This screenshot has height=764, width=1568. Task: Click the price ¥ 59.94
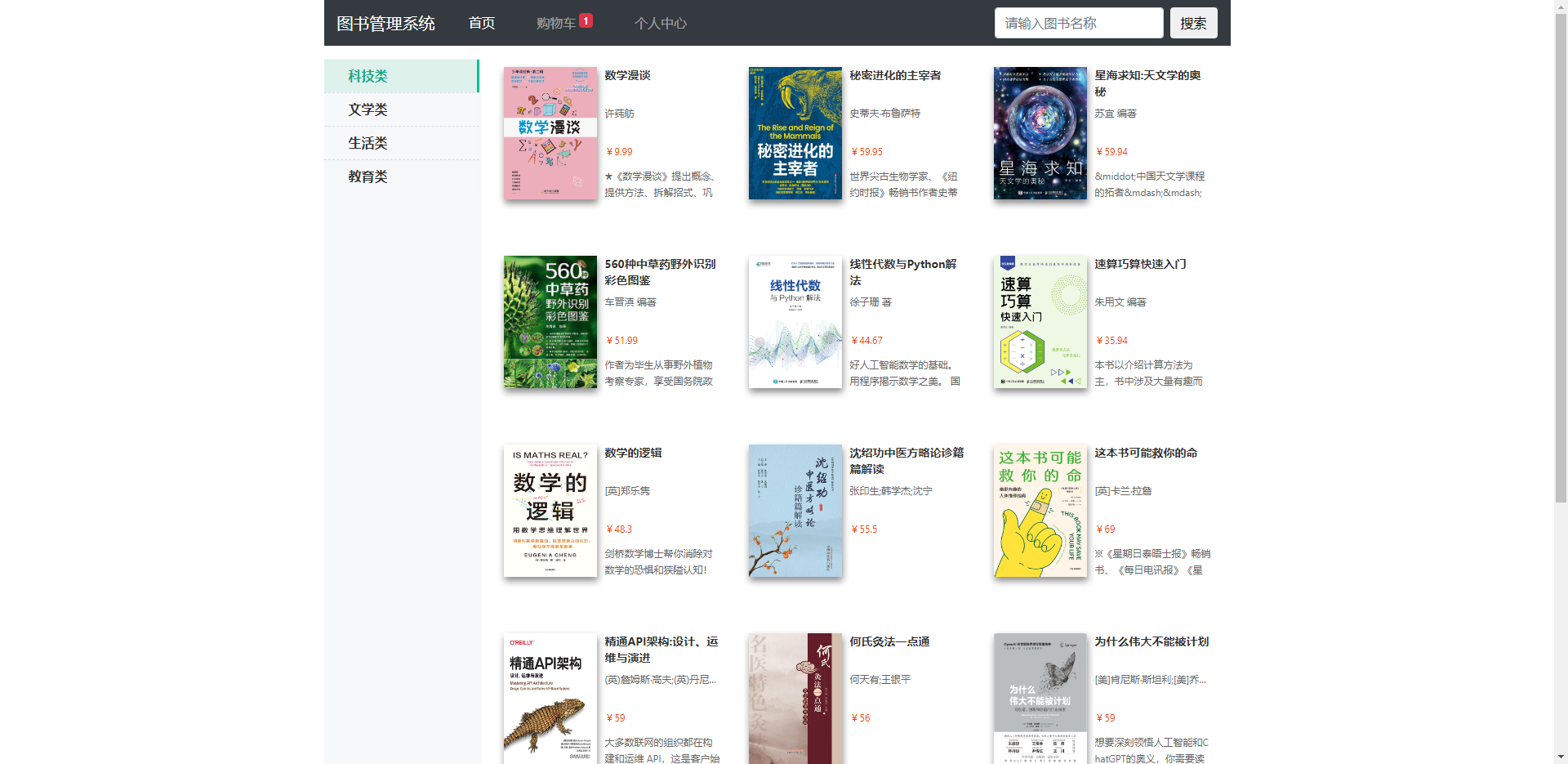coord(1111,152)
